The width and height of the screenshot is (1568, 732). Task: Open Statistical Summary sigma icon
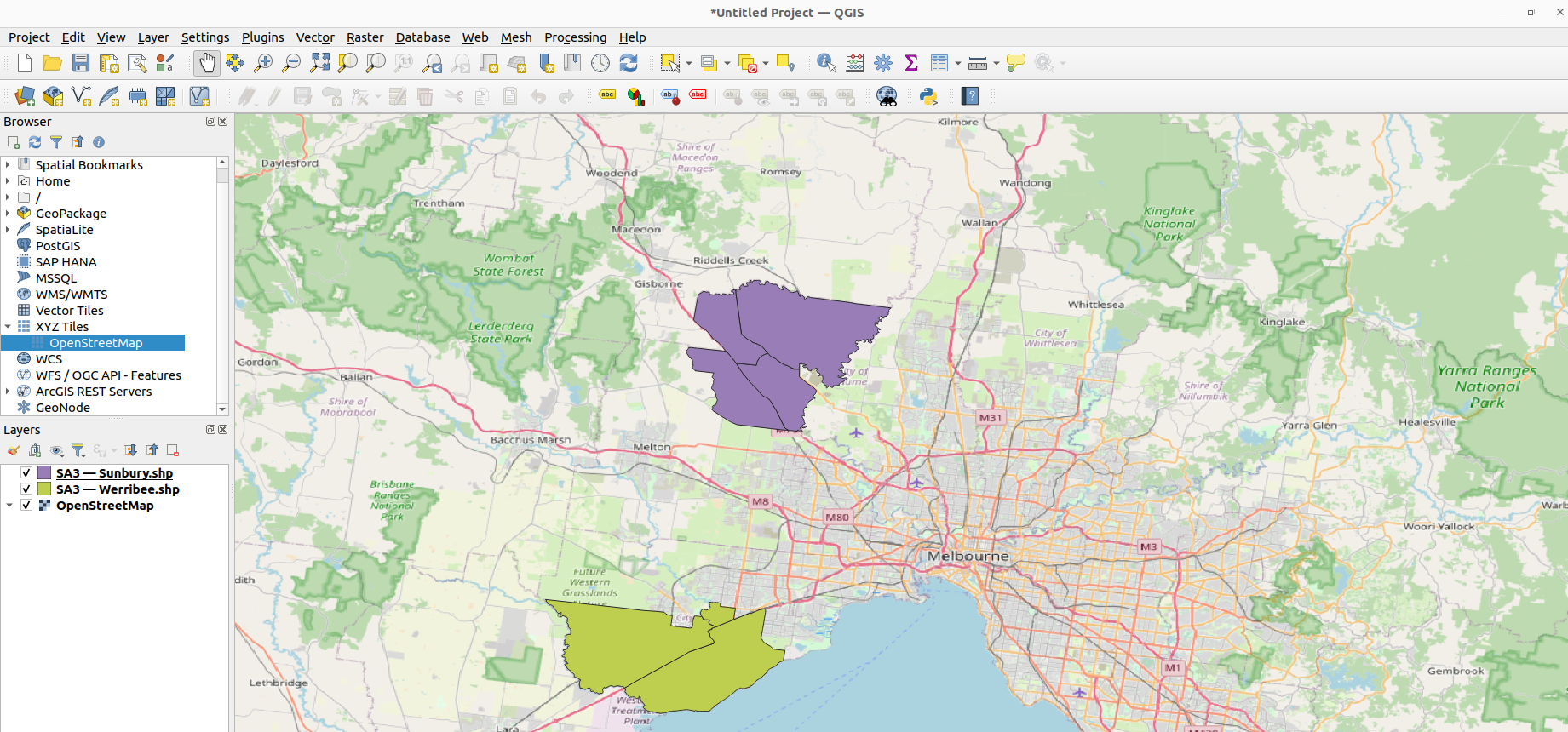[x=911, y=63]
